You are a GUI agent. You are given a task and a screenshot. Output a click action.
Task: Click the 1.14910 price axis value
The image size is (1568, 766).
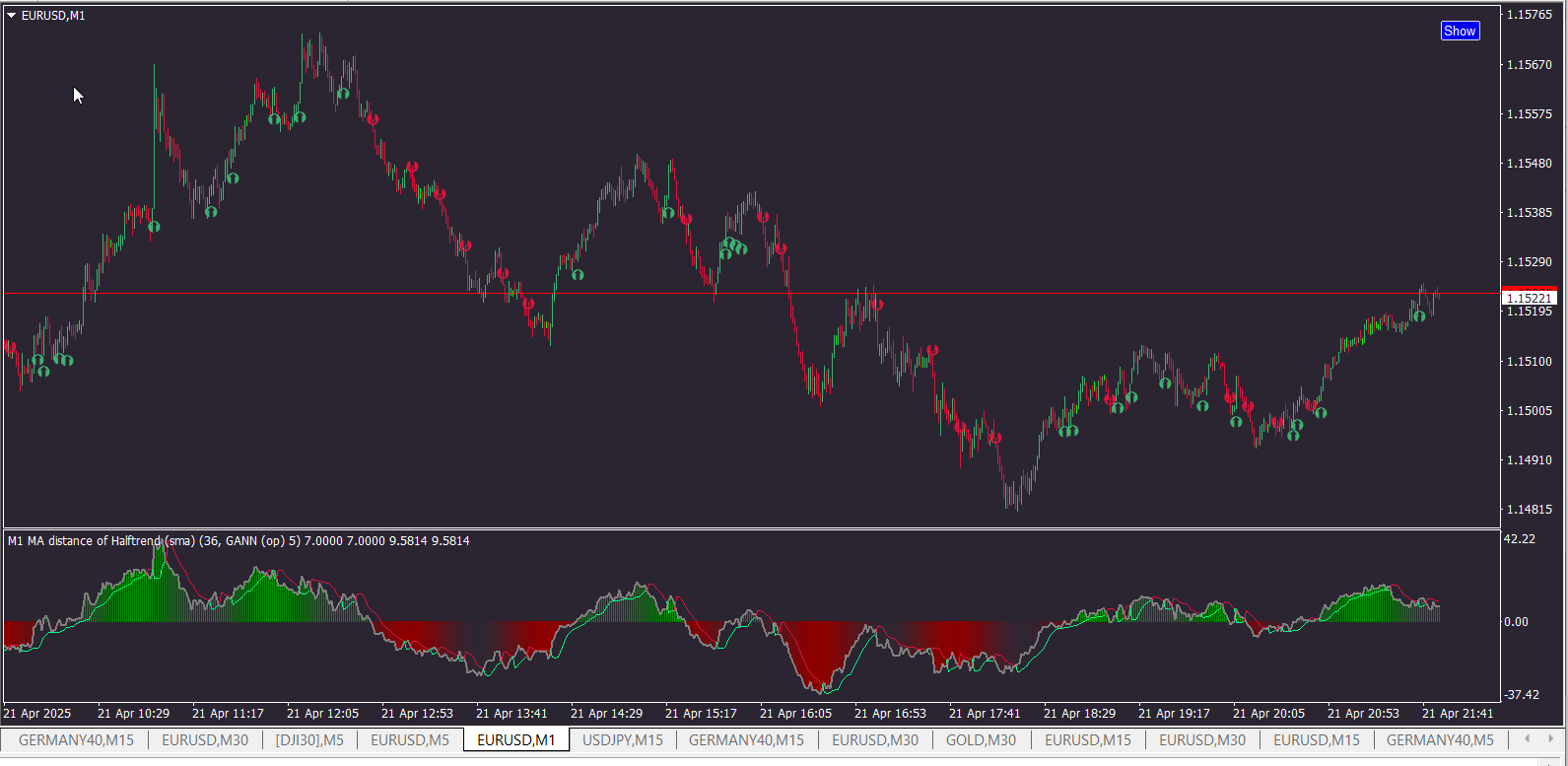1530,459
